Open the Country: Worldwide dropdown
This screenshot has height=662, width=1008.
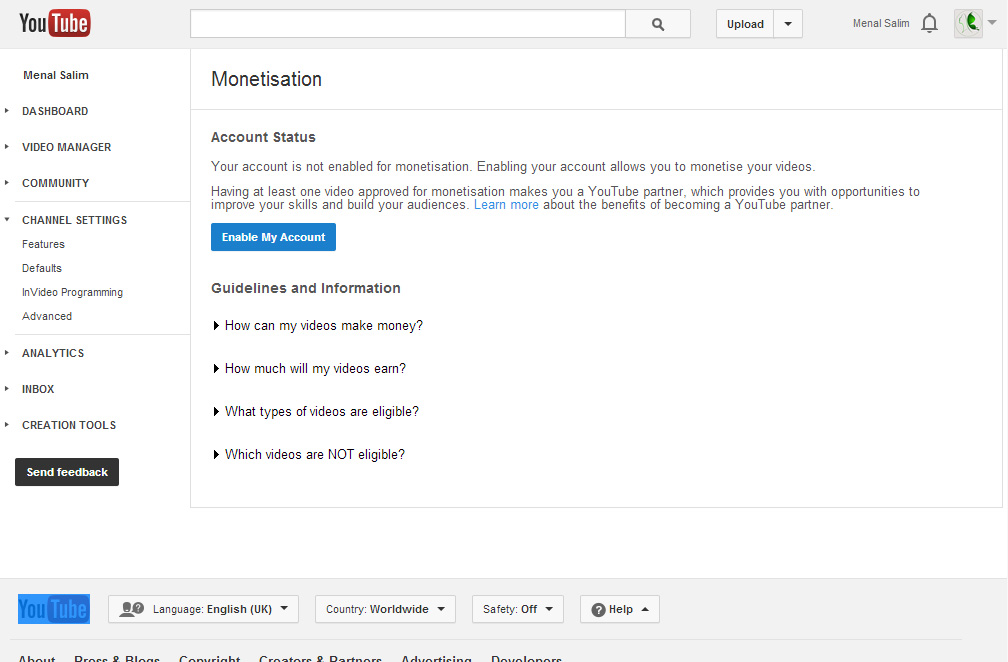pyautogui.click(x=385, y=609)
